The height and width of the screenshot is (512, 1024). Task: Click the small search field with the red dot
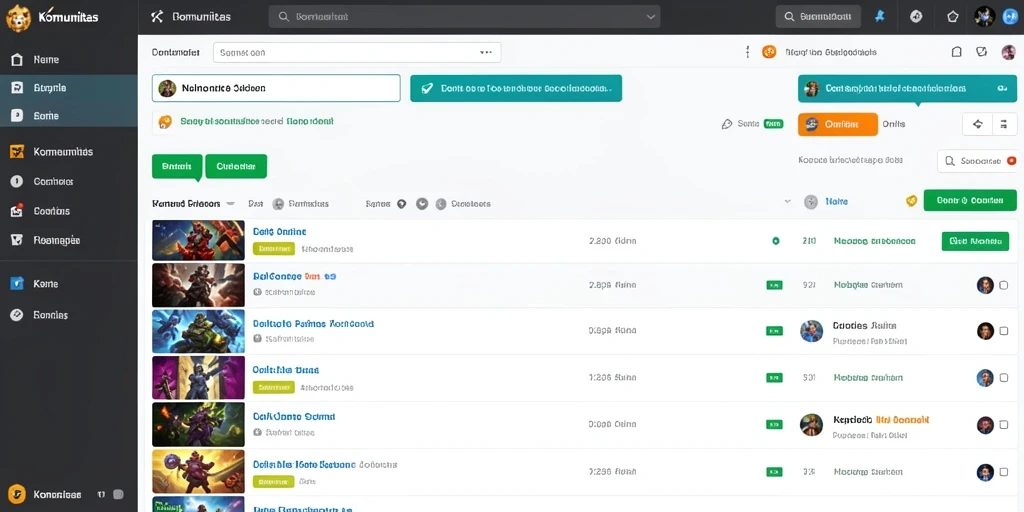[978, 161]
